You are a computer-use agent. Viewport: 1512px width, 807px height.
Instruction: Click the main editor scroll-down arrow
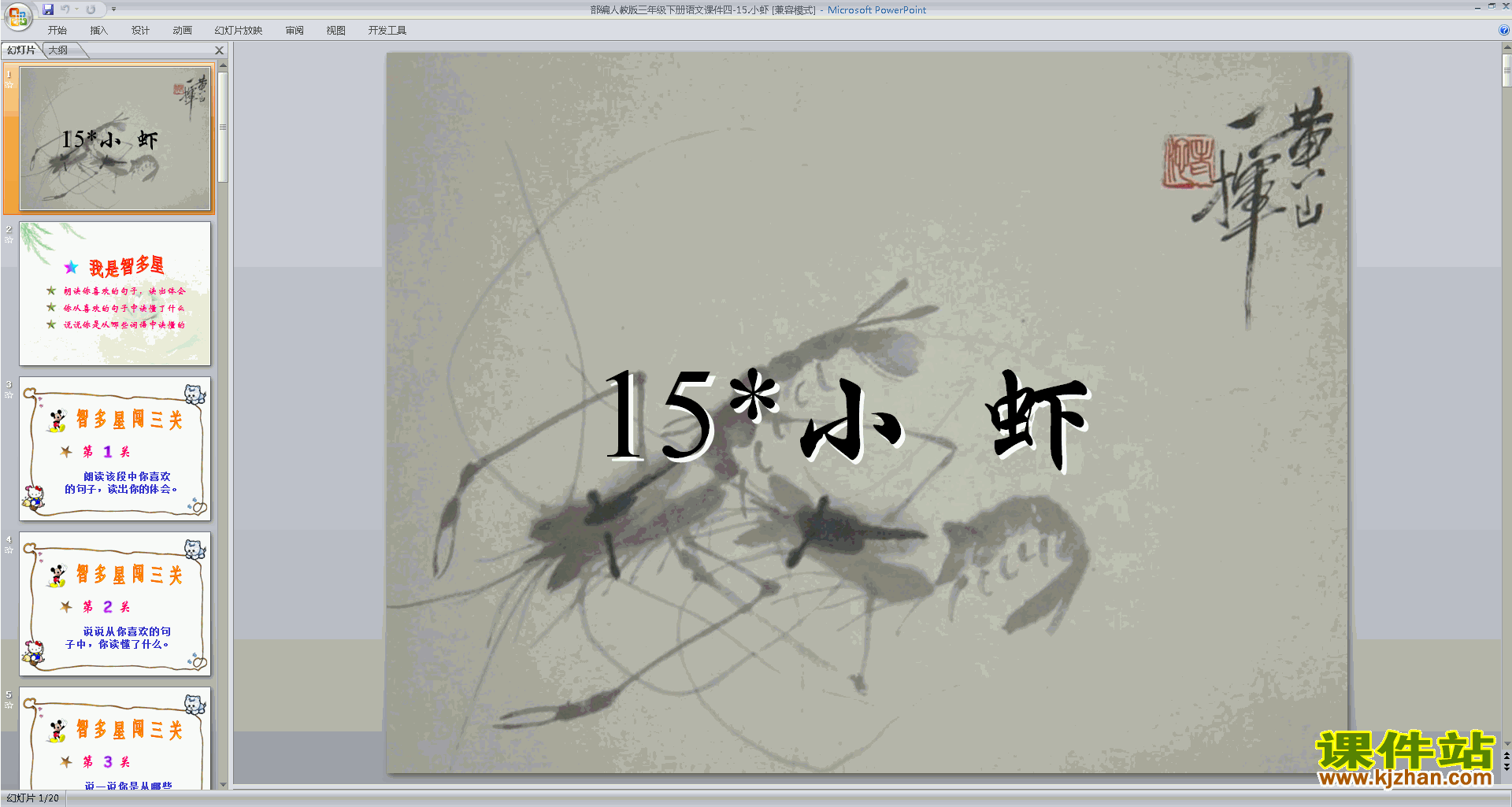(1506, 744)
